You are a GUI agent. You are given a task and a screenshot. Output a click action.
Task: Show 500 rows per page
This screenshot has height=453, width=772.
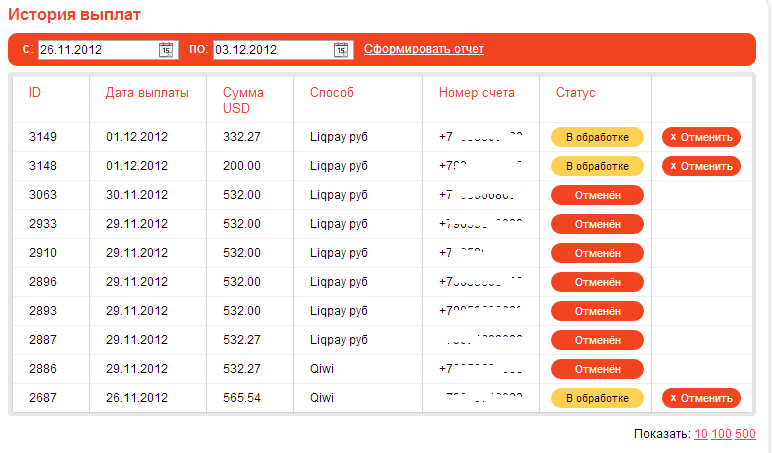click(x=745, y=434)
